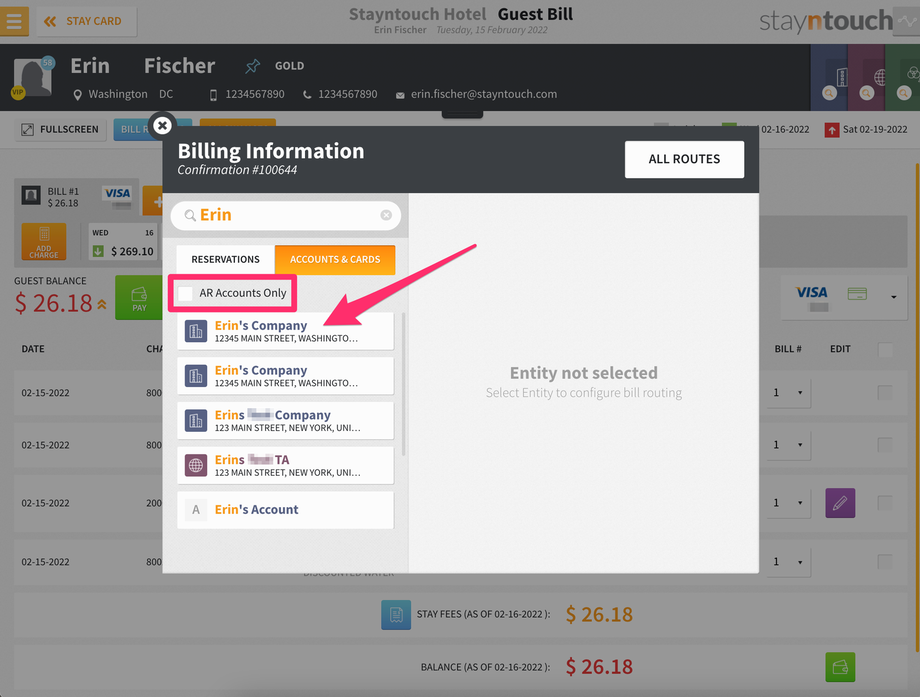Open bill number dropdown for fourth charge row
This screenshot has height=697, width=920.
point(789,561)
